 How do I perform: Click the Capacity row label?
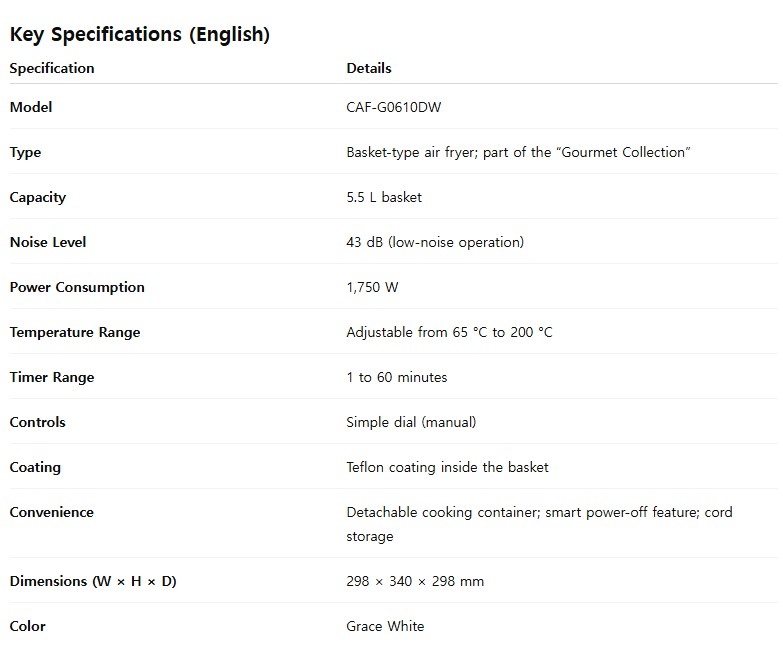38,197
